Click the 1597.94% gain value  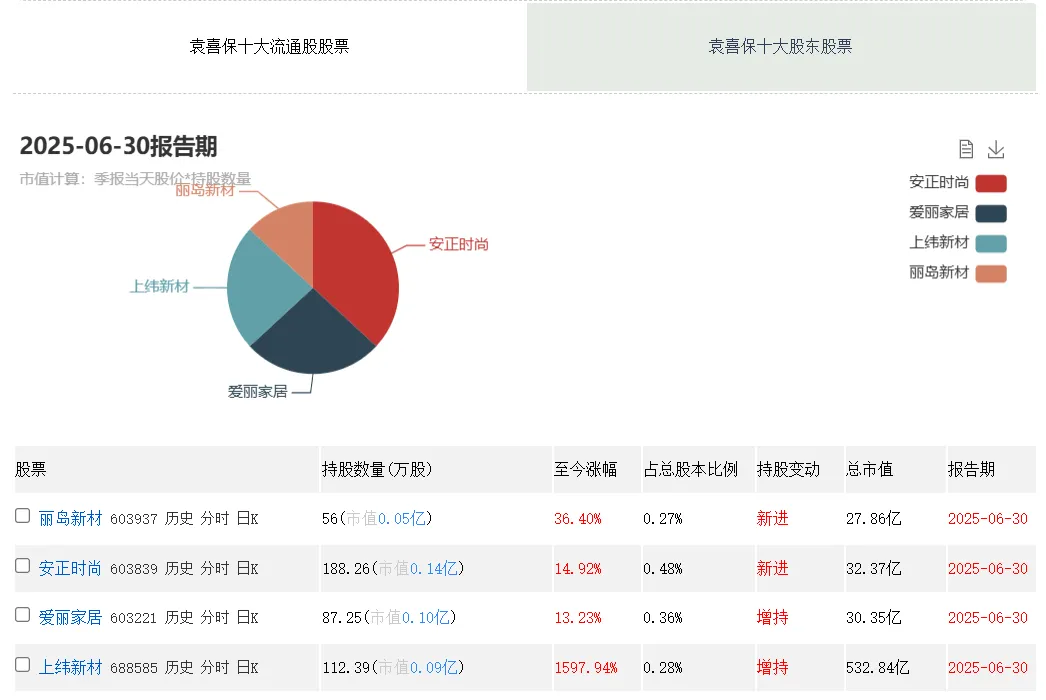586,667
